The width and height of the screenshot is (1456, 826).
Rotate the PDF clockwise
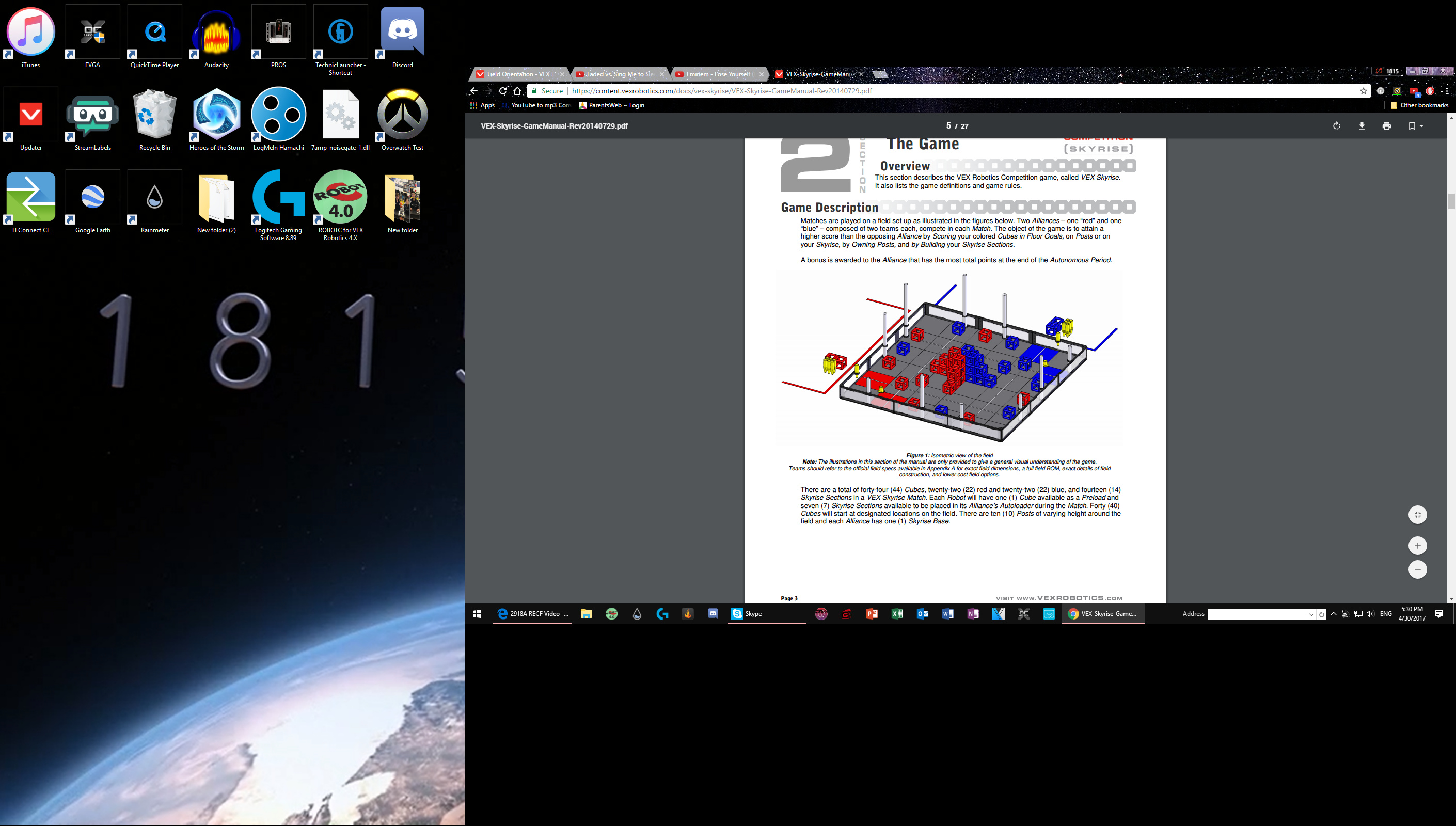1337,126
